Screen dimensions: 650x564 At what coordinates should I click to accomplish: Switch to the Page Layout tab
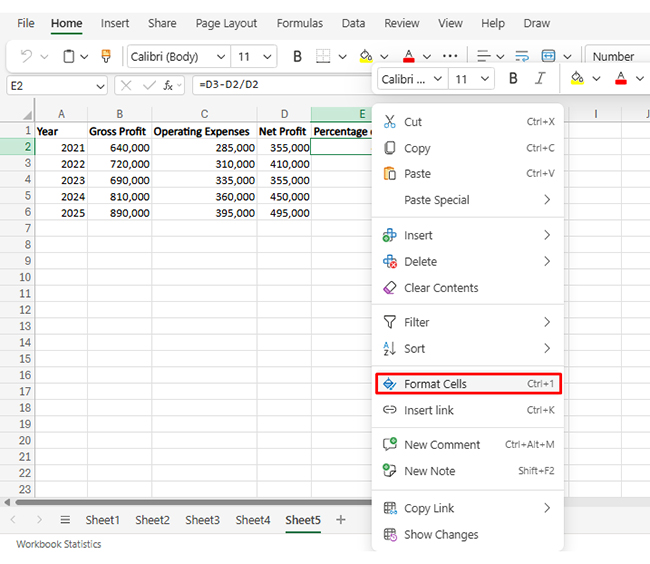point(226,23)
